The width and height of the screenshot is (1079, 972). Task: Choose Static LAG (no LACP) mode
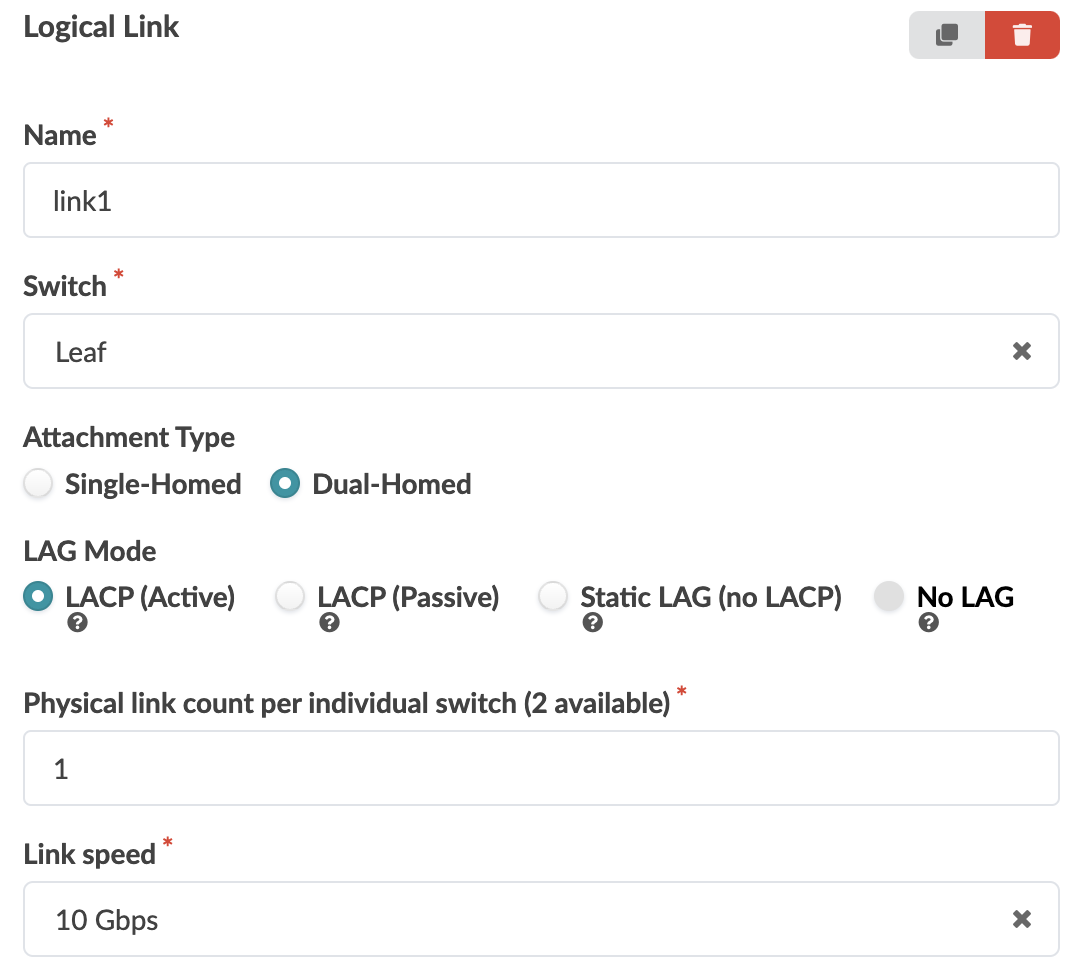pos(553,597)
